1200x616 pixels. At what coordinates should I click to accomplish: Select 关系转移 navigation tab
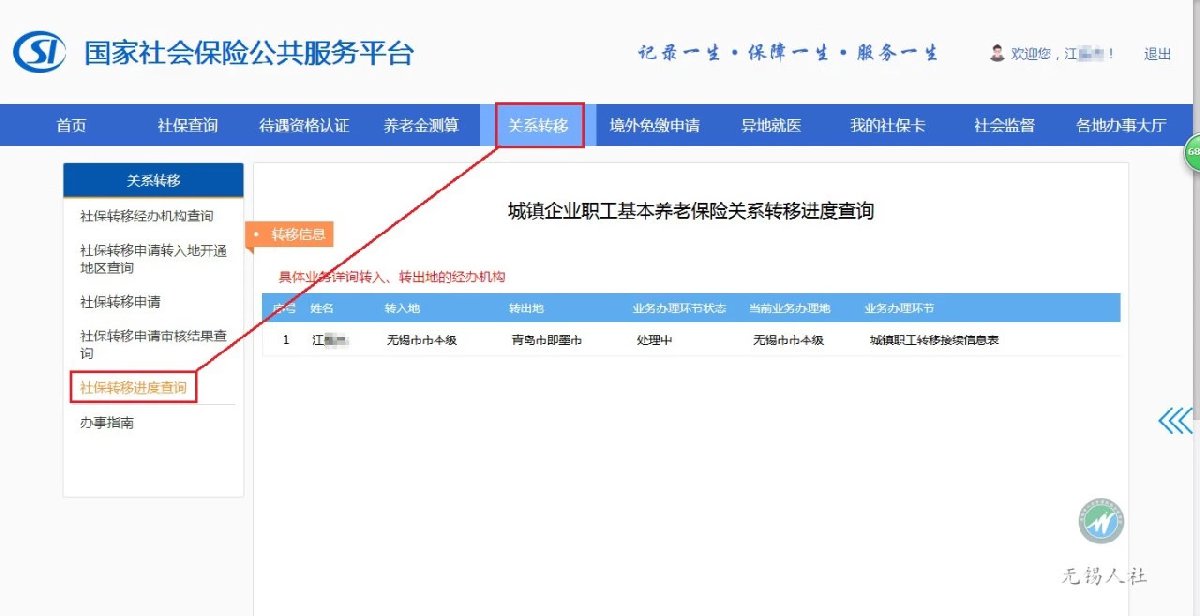point(539,126)
